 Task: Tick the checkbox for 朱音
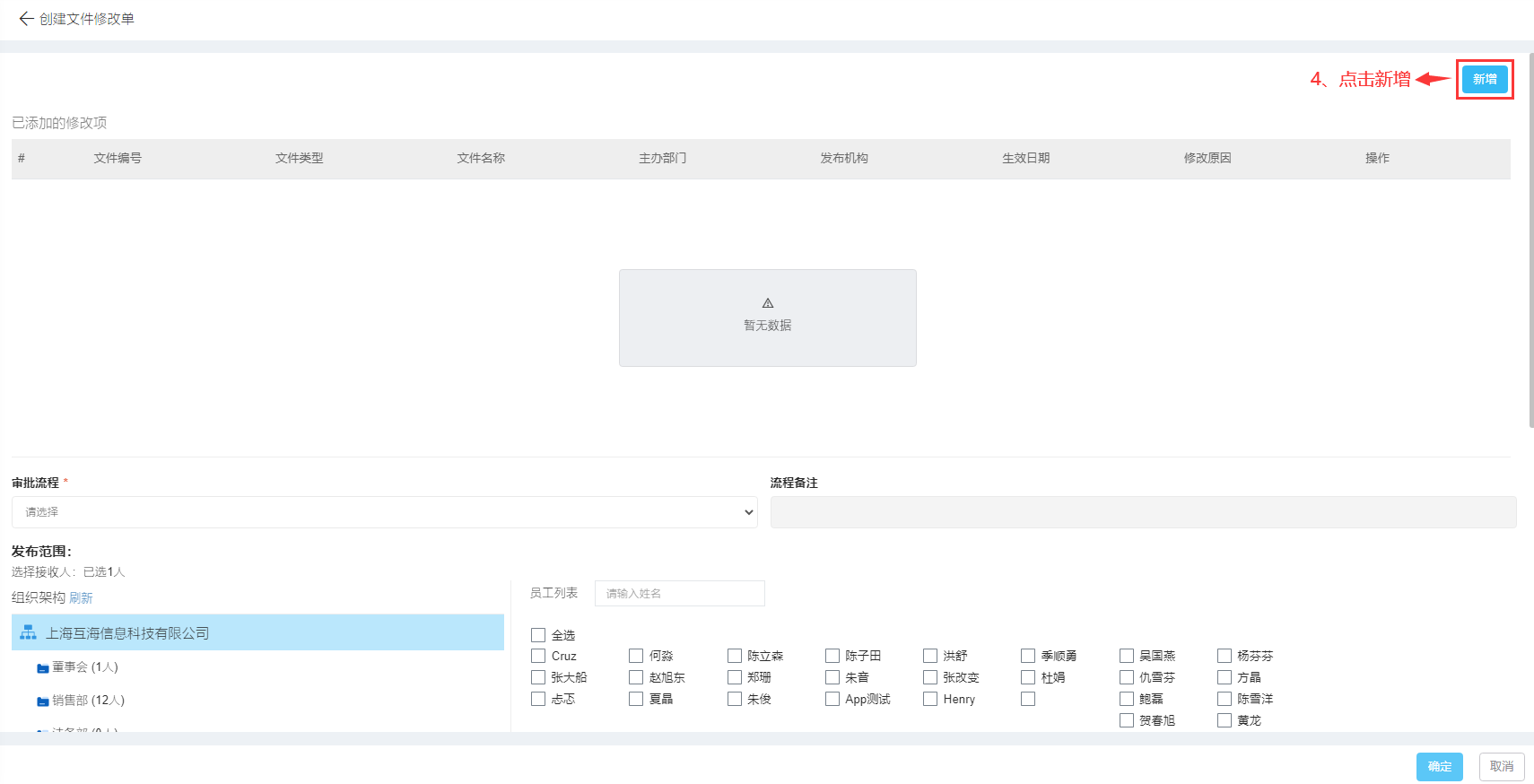[832, 677]
